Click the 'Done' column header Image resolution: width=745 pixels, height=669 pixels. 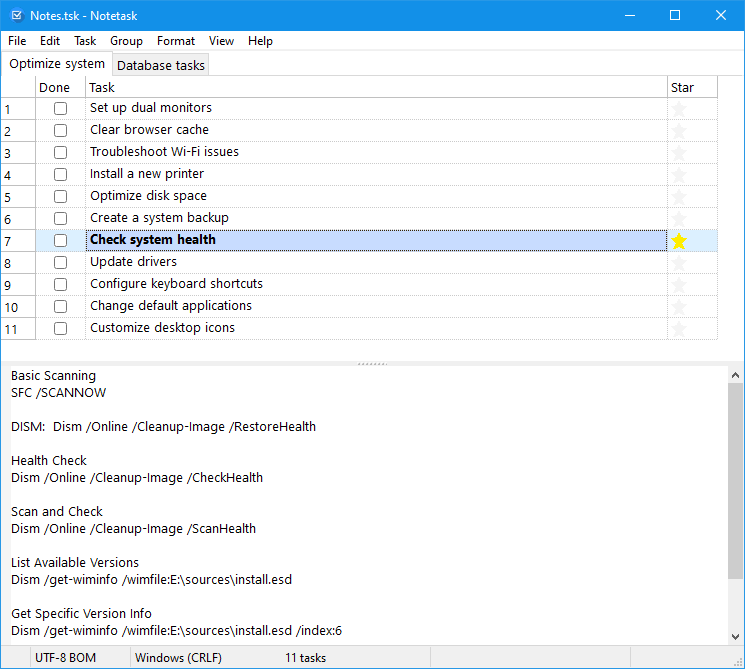point(60,87)
